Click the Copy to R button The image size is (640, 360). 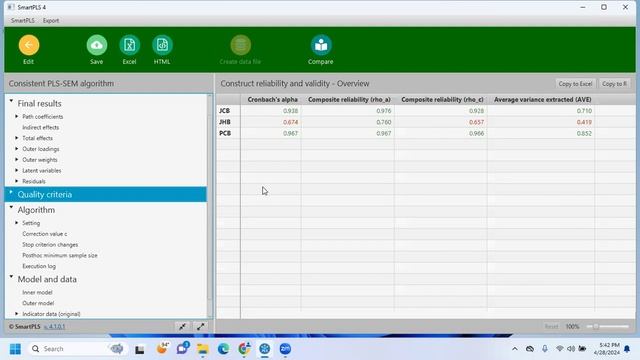pos(614,84)
